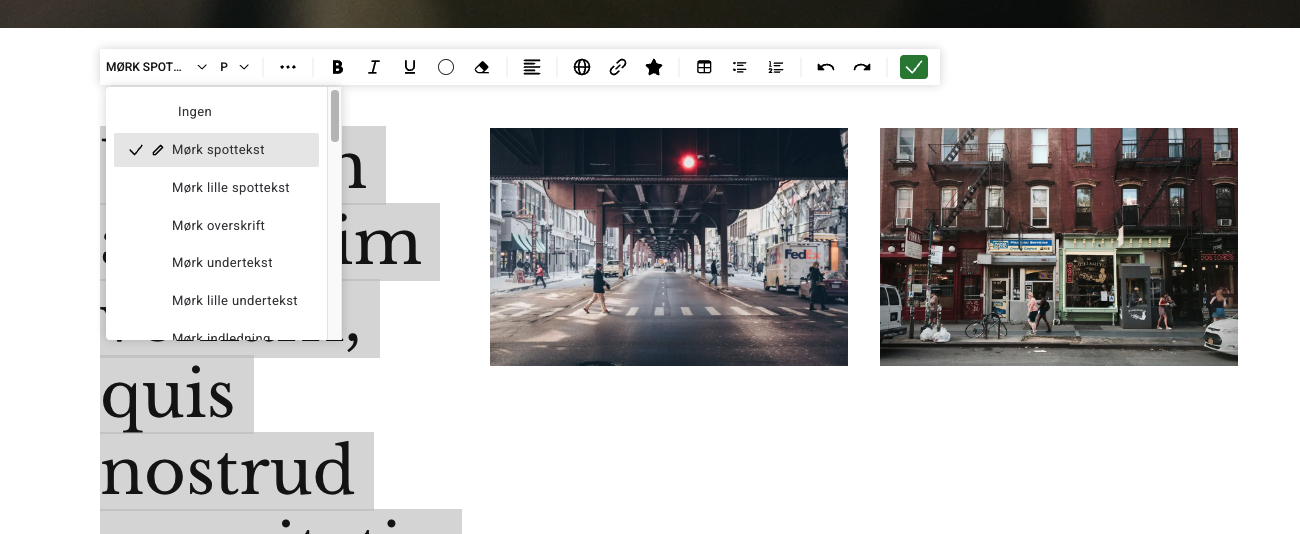Open the text alignment options

532,67
